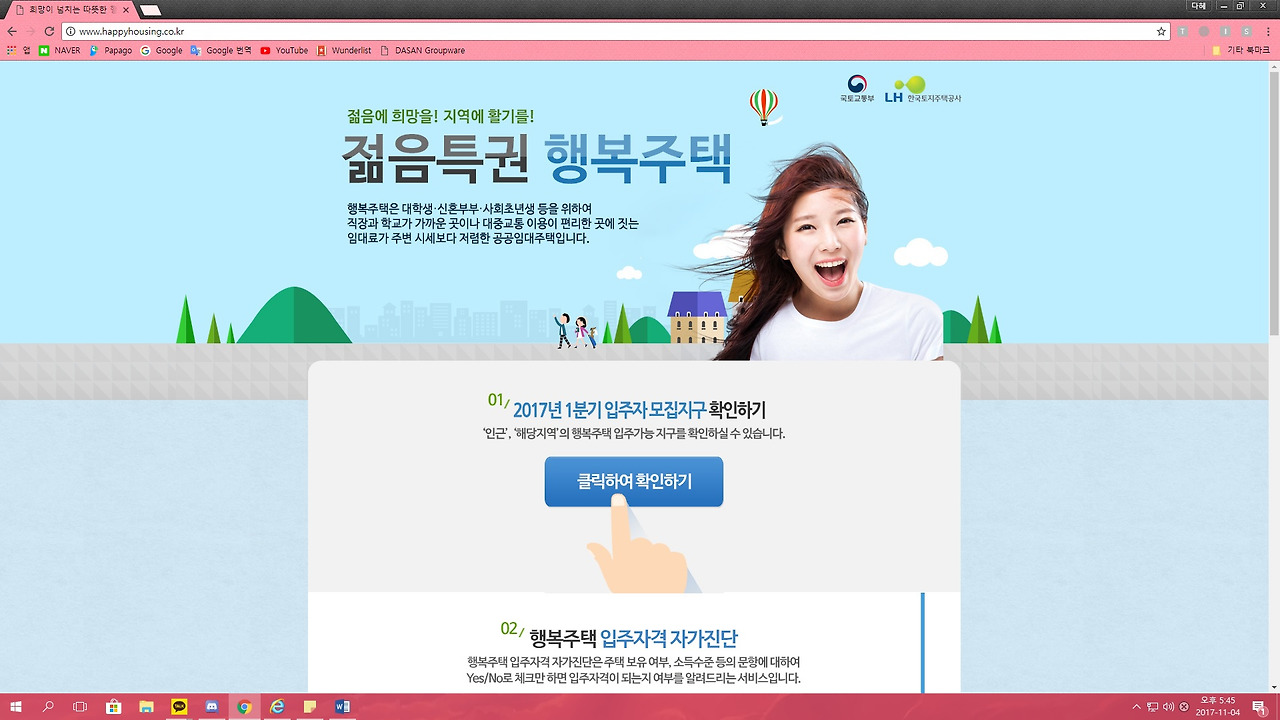
Task: Open Discord from the taskbar
Action: coord(213,708)
